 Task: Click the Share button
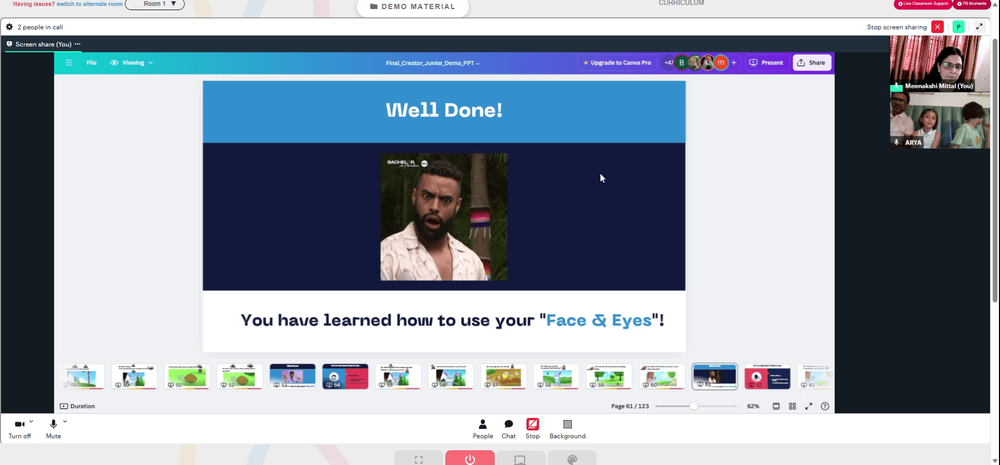point(811,63)
